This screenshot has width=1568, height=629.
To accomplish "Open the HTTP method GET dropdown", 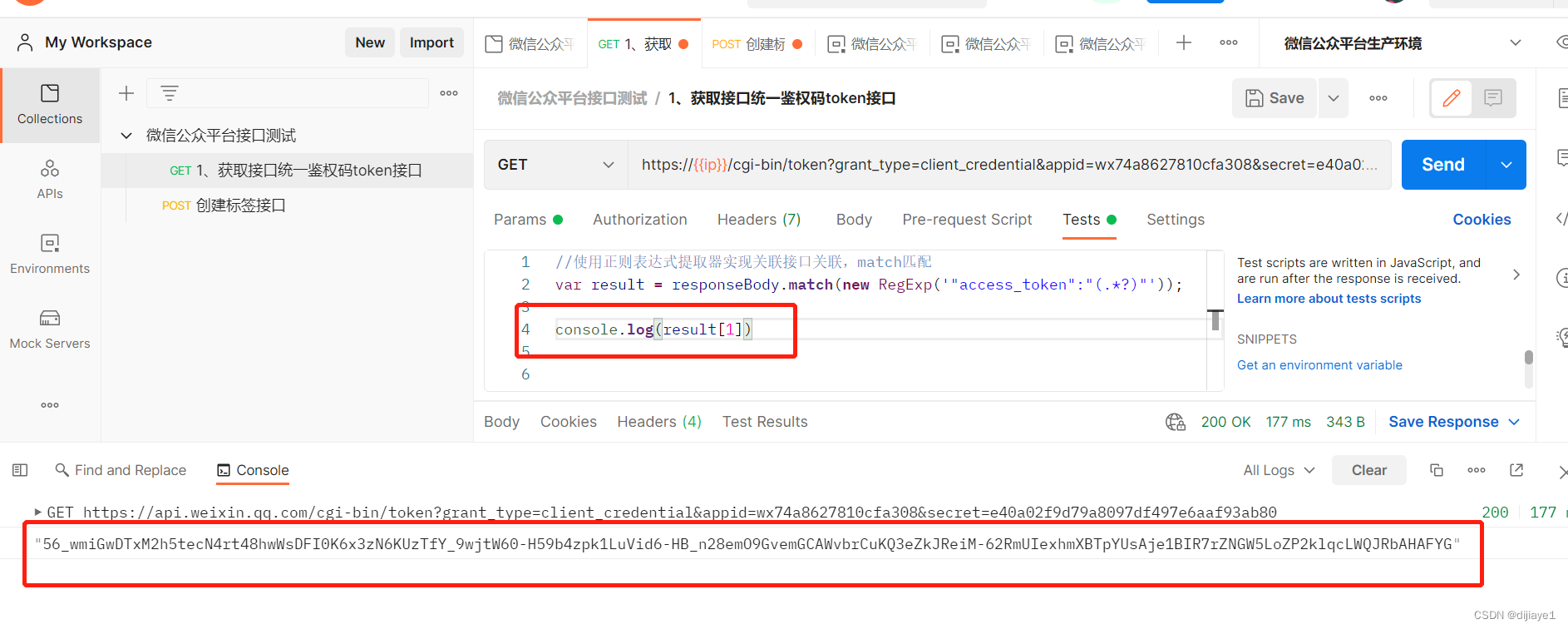I will click(555, 165).
